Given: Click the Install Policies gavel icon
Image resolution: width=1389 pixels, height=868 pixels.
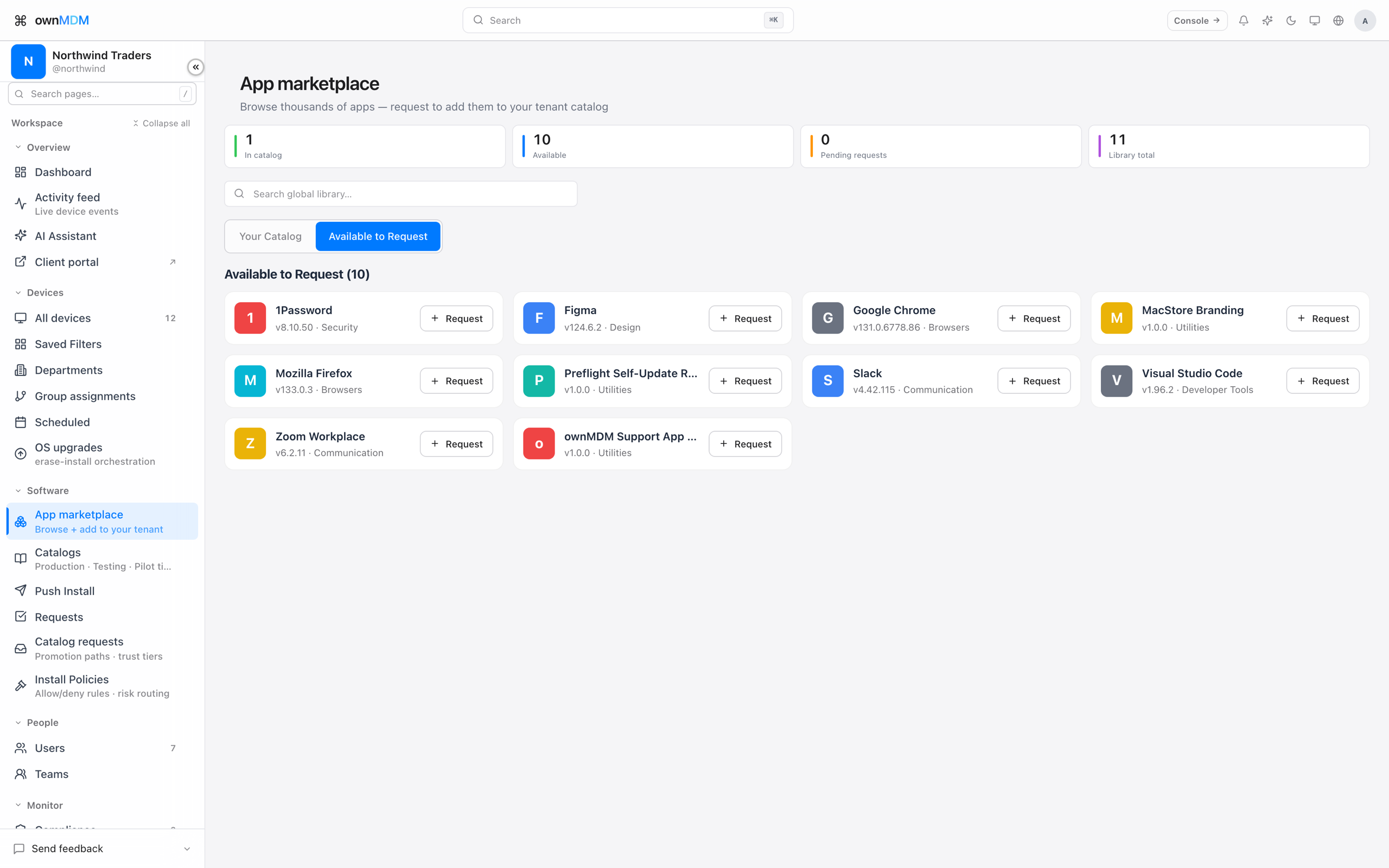Looking at the screenshot, I should coord(21,686).
